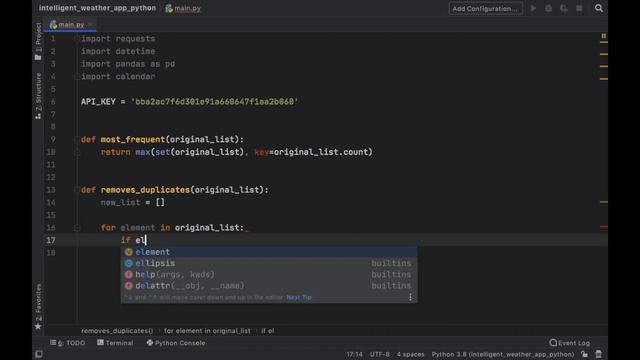Open the TODO tool window
This screenshot has width=640, height=360.
click(x=68, y=343)
